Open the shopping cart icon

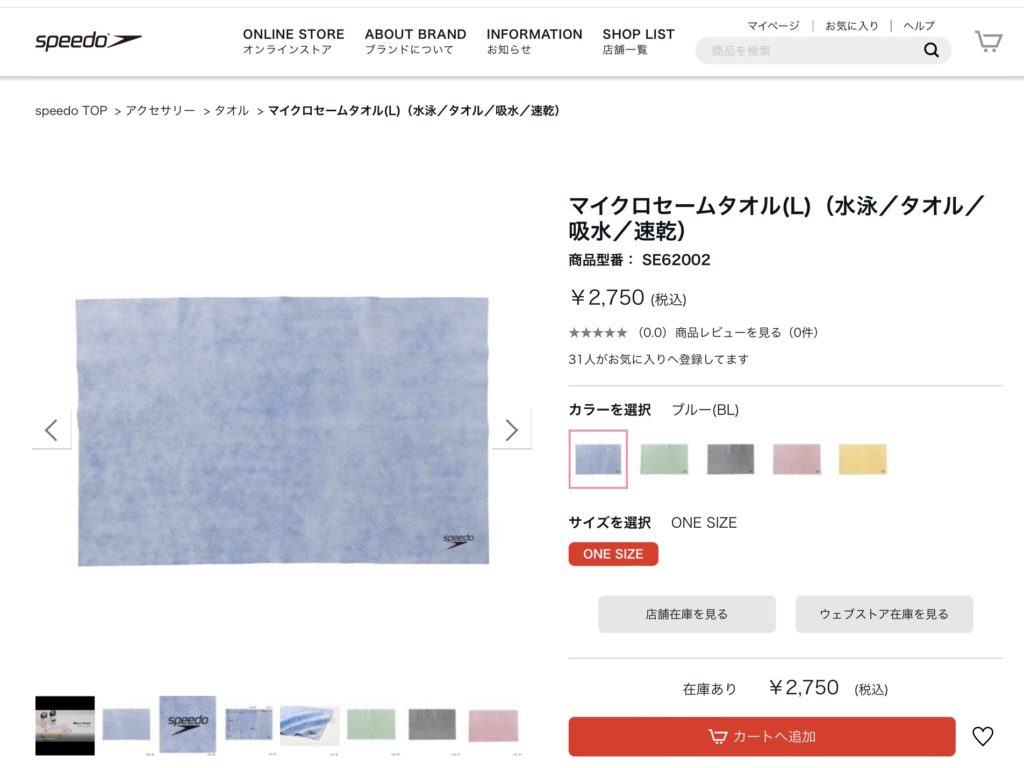988,41
